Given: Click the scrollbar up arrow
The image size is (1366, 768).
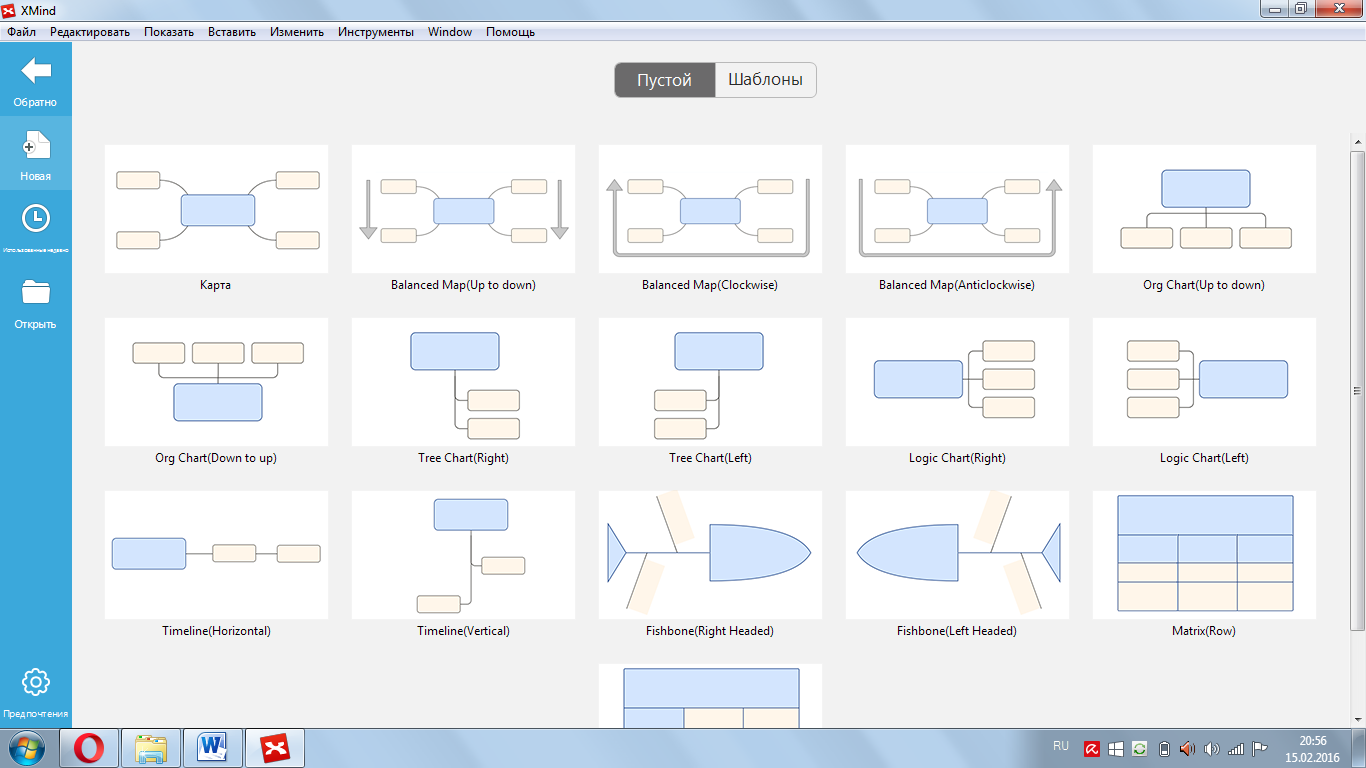Looking at the screenshot, I should click(x=1357, y=141).
